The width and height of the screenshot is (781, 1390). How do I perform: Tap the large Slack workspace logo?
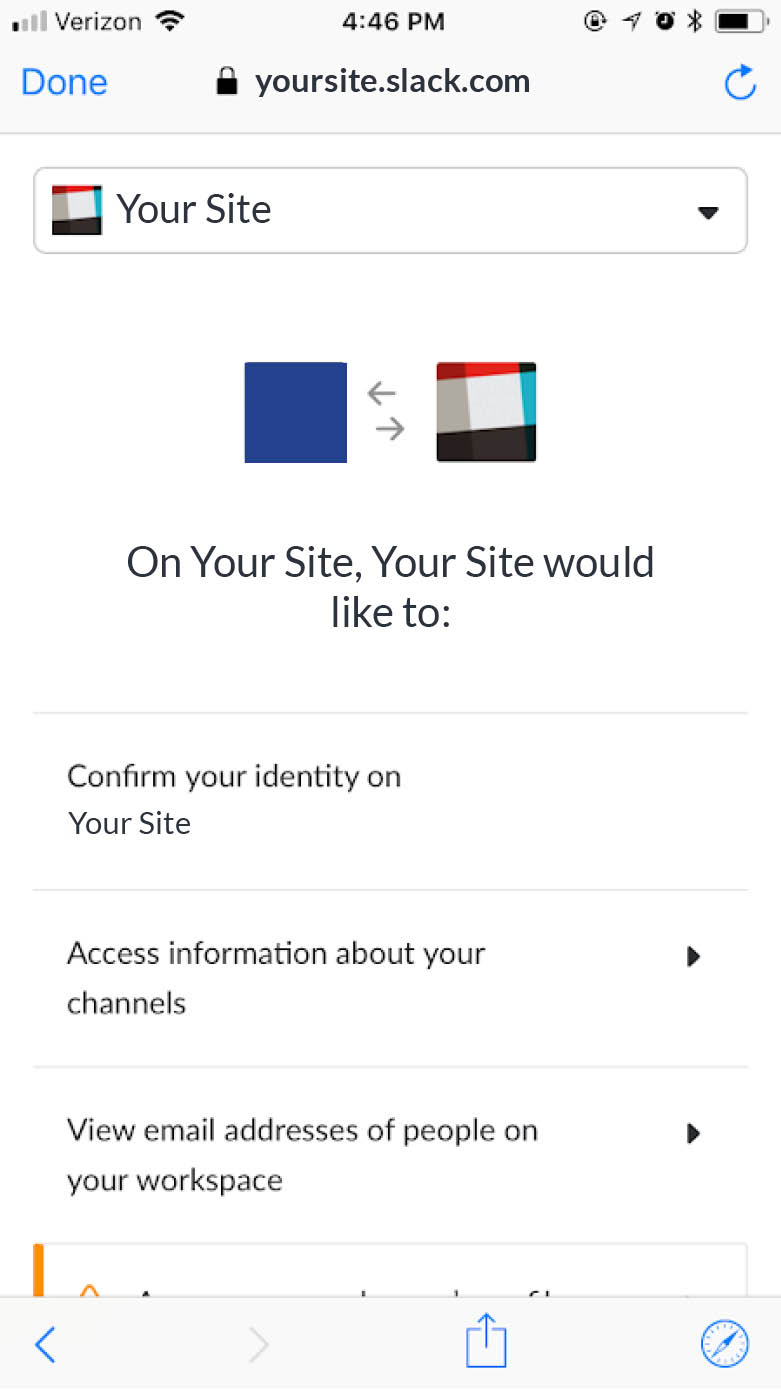(x=486, y=412)
